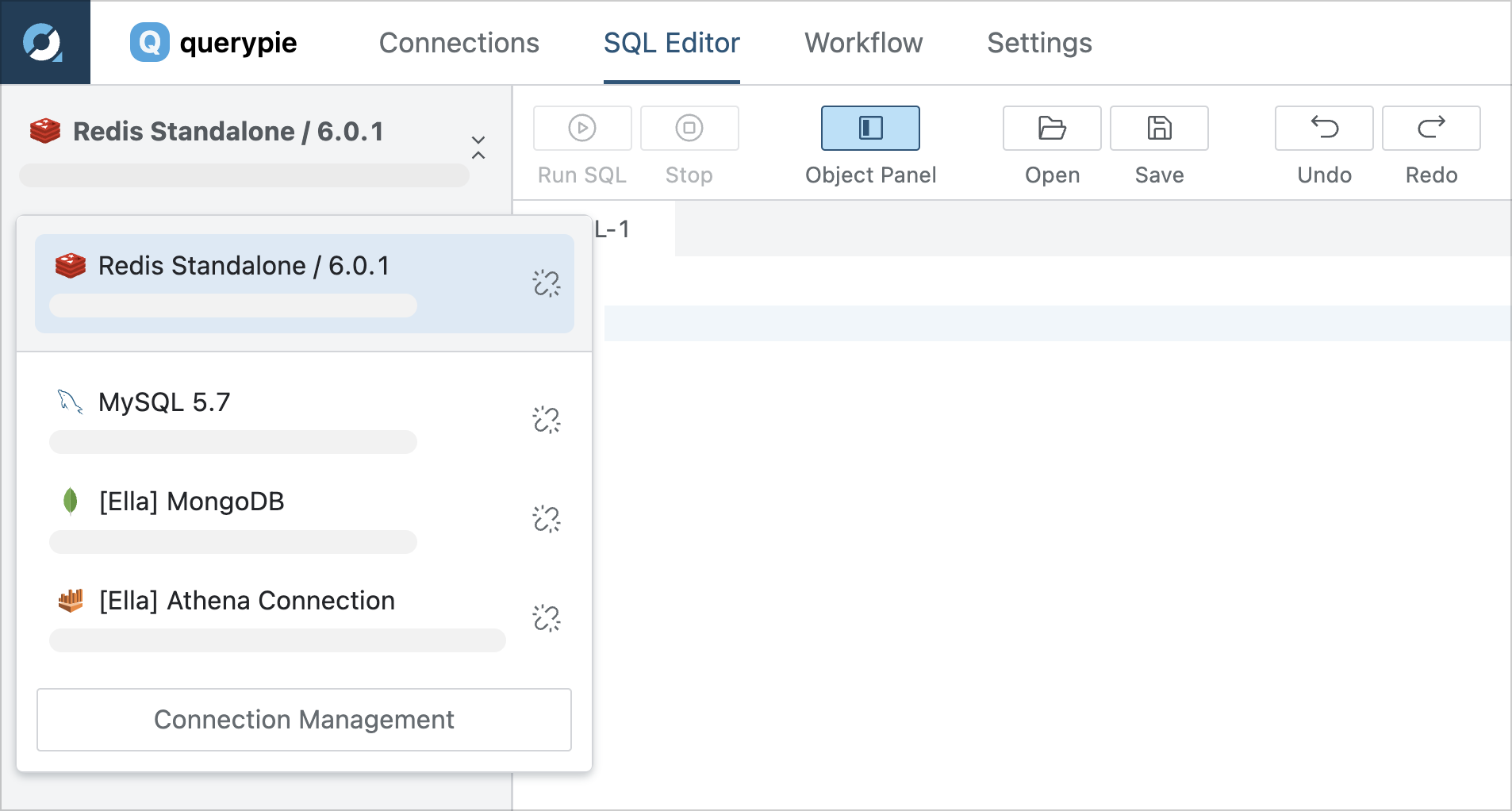This screenshot has width=1512, height=811.
Task: Click the MySQL dolphin icon
Action: [x=71, y=402]
